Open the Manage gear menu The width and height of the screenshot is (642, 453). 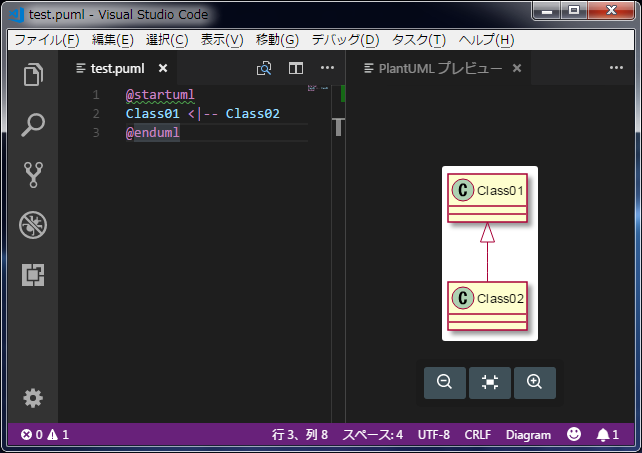click(x=33, y=398)
